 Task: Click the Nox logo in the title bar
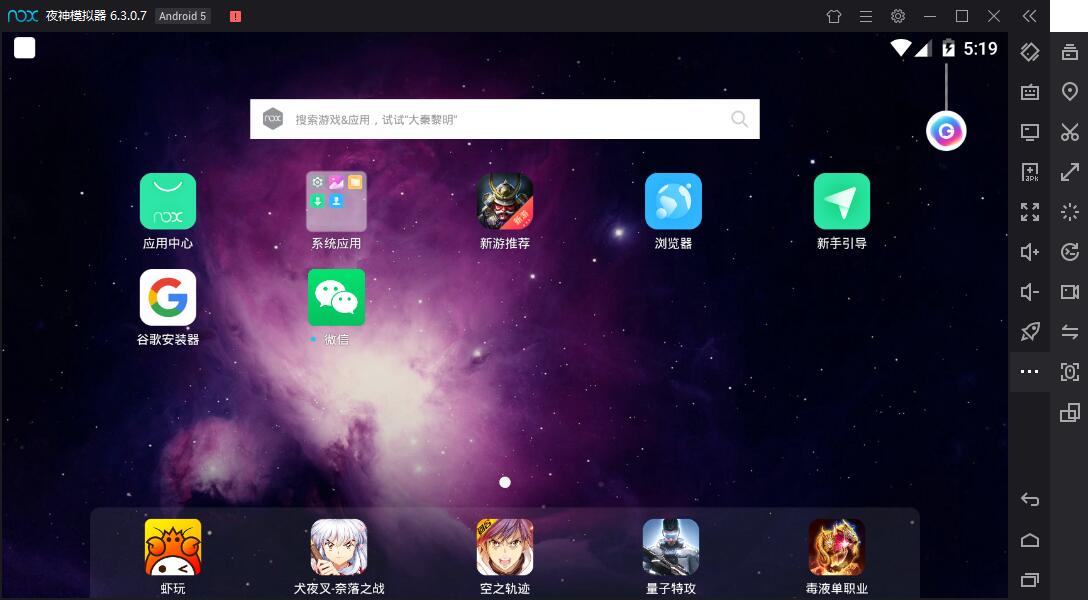point(23,16)
